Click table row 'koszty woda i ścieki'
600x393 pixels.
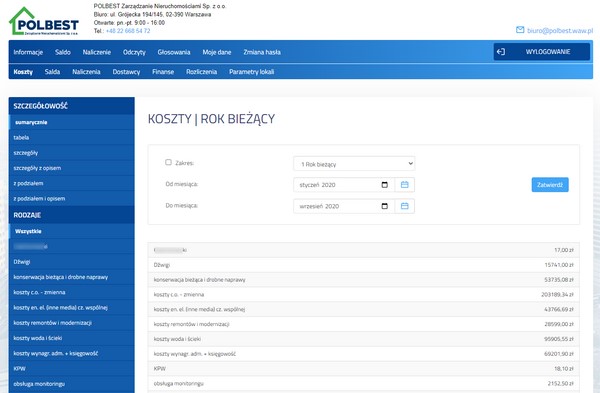coord(364,339)
